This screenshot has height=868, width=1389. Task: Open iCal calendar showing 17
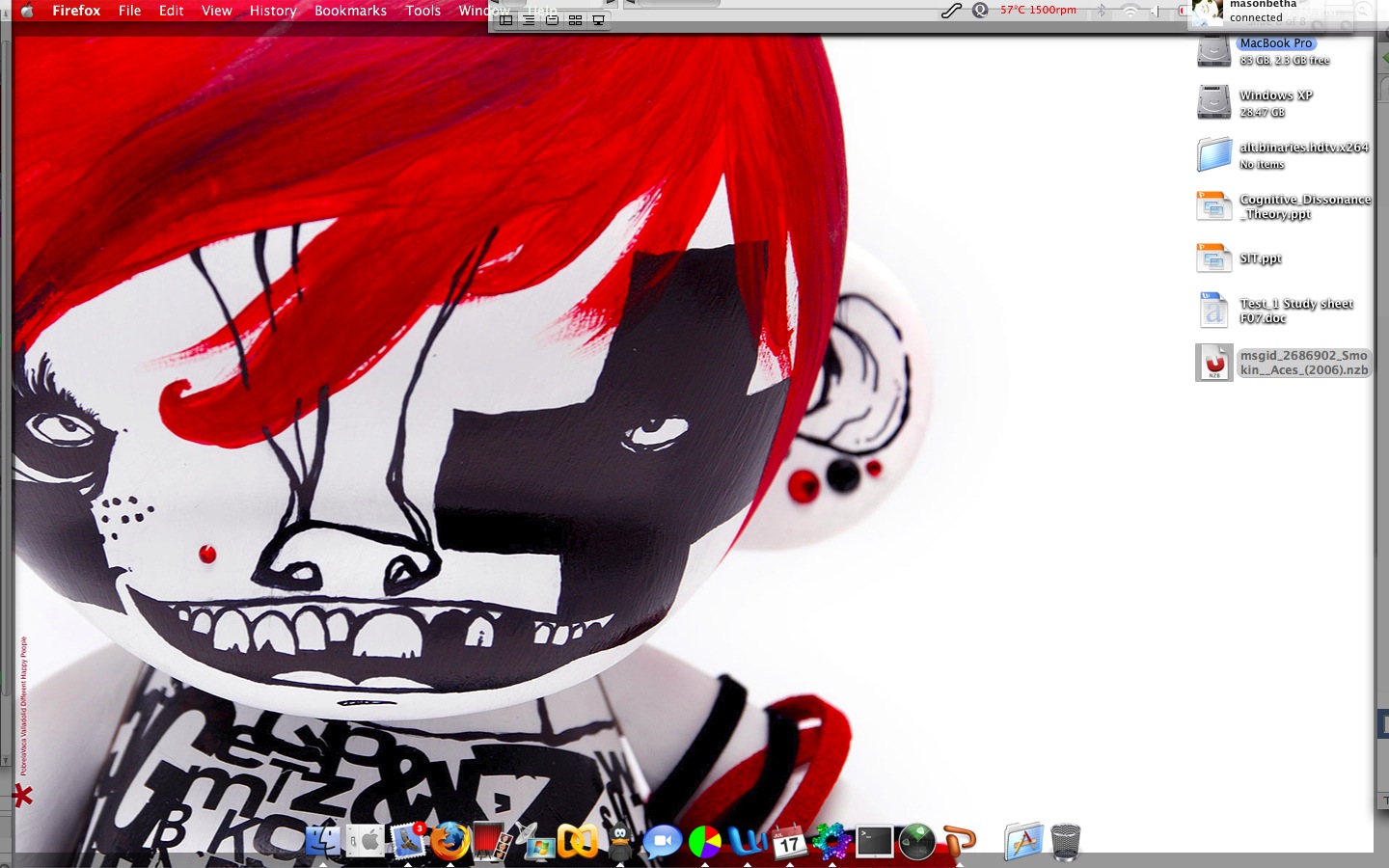coord(790,841)
